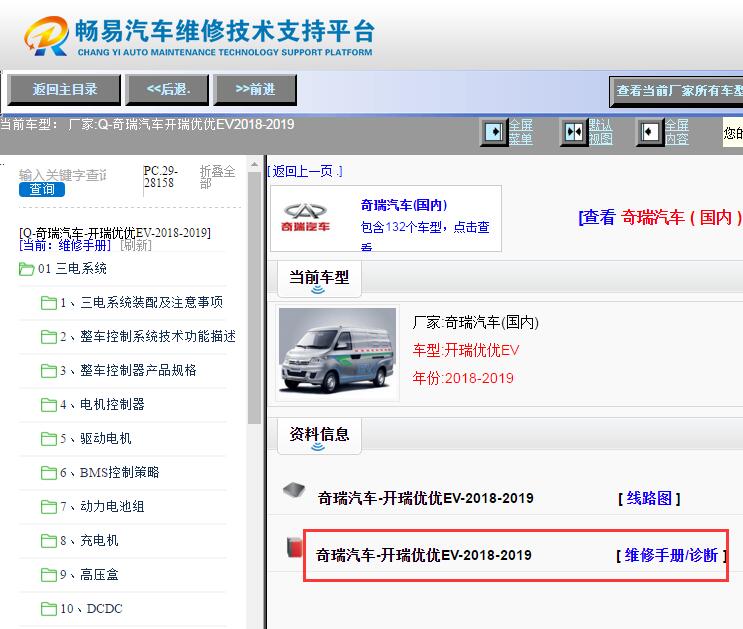Expand folder icon for 动力电池组
Viewport: 743px width, 629px height.
pos(48,507)
